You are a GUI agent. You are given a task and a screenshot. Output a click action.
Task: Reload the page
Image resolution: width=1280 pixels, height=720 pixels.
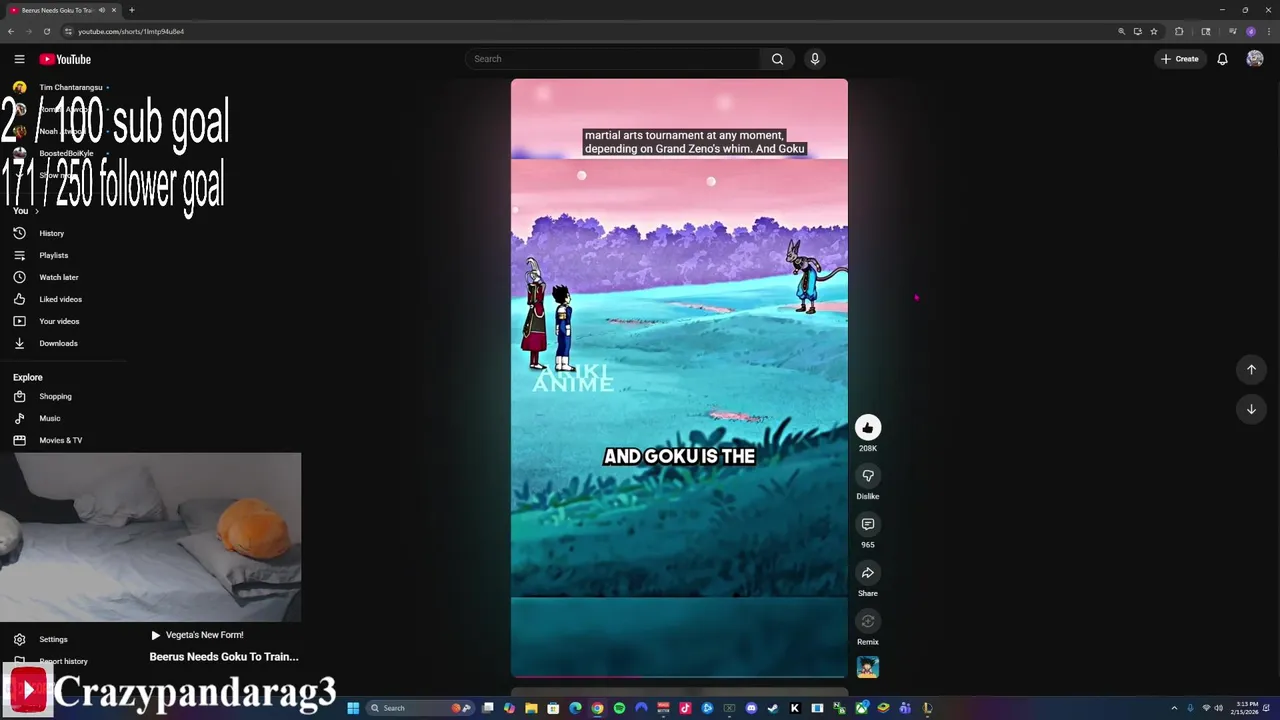click(x=46, y=31)
